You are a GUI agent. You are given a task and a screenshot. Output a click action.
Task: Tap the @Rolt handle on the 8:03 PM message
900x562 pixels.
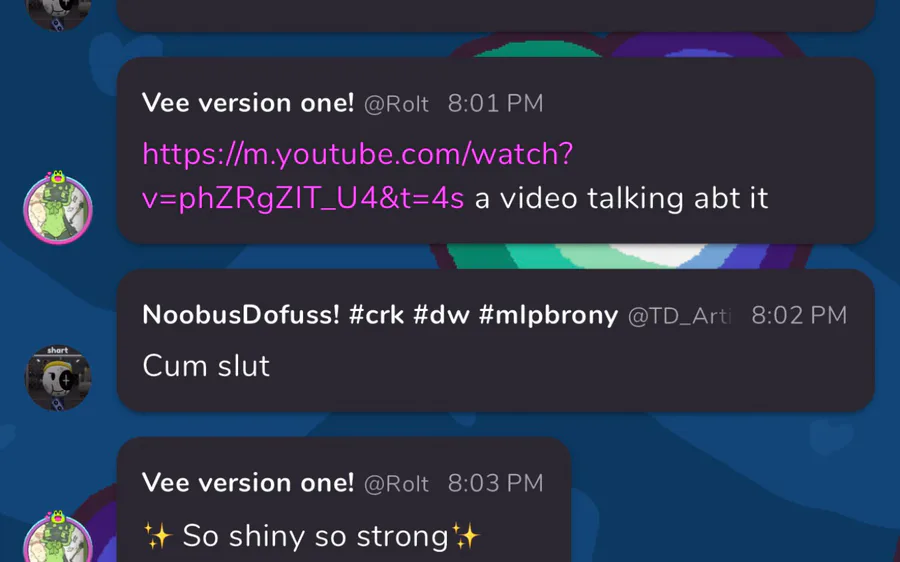[x=396, y=484]
